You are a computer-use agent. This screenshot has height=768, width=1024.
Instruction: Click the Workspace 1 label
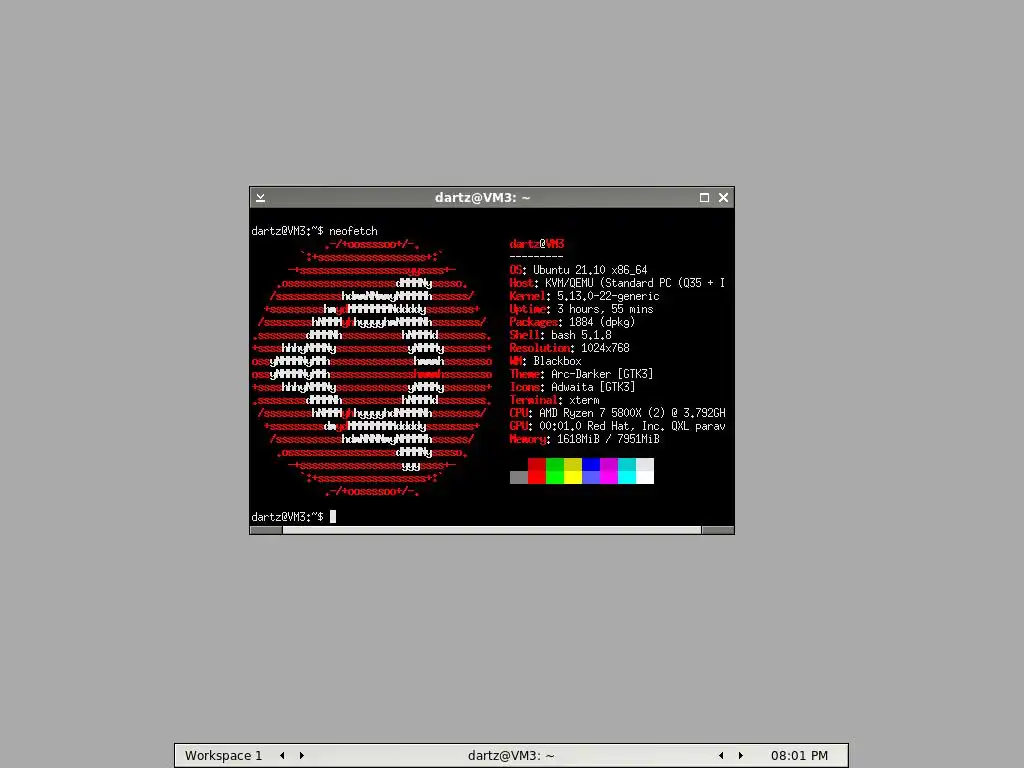pyautogui.click(x=223, y=756)
